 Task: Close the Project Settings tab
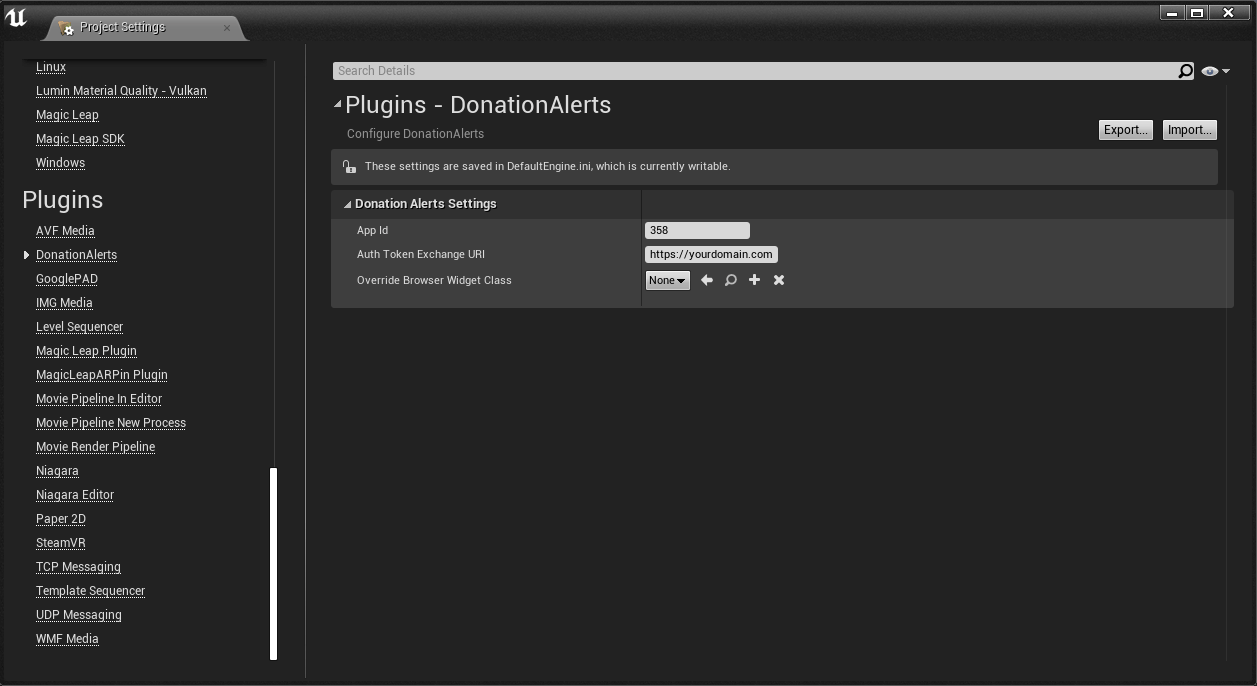tap(227, 28)
